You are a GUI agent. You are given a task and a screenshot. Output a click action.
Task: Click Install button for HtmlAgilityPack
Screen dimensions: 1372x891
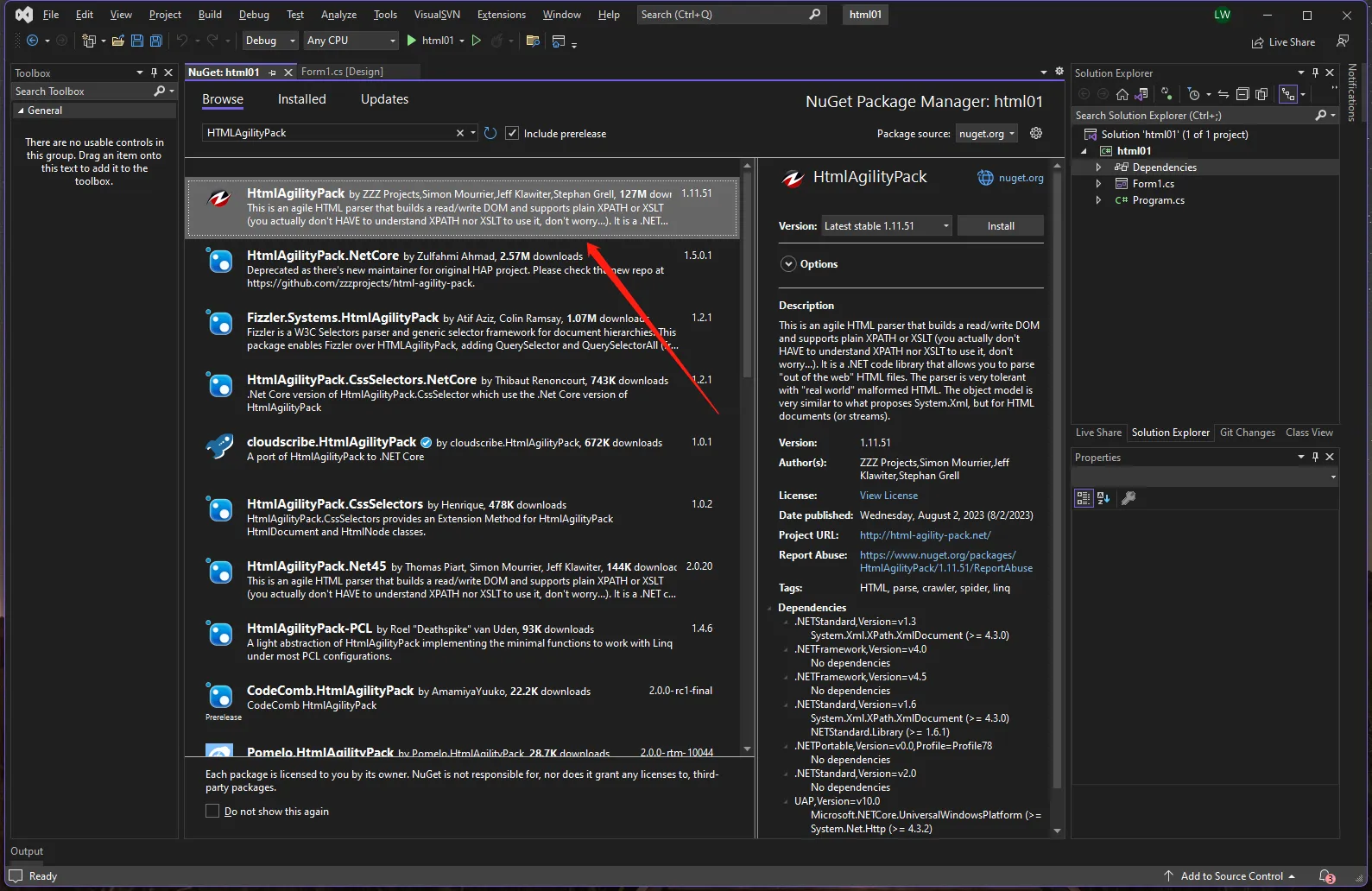coord(1001,226)
